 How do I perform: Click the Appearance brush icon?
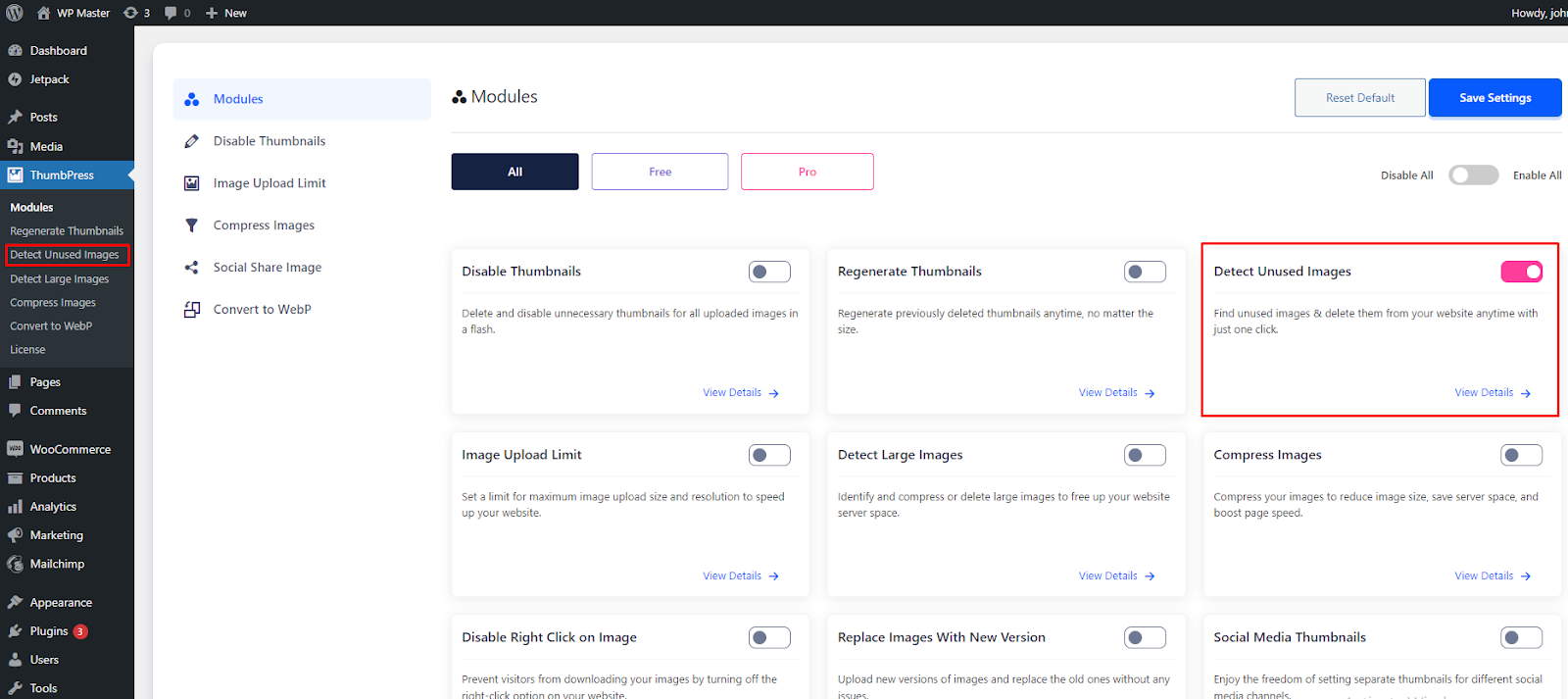pyautogui.click(x=15, y=602)
